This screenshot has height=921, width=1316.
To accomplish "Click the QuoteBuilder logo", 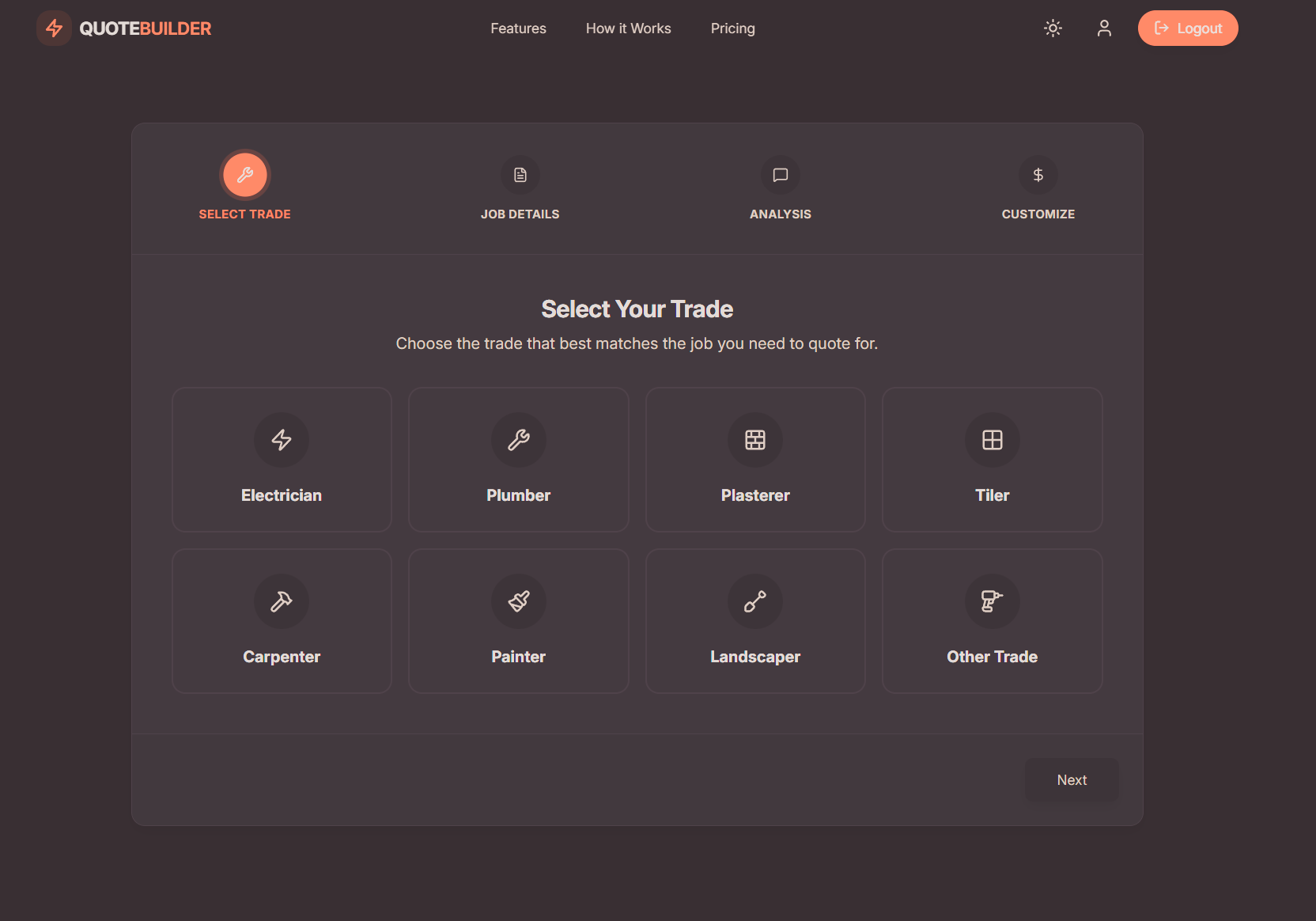I will click(x=123, y=28).
